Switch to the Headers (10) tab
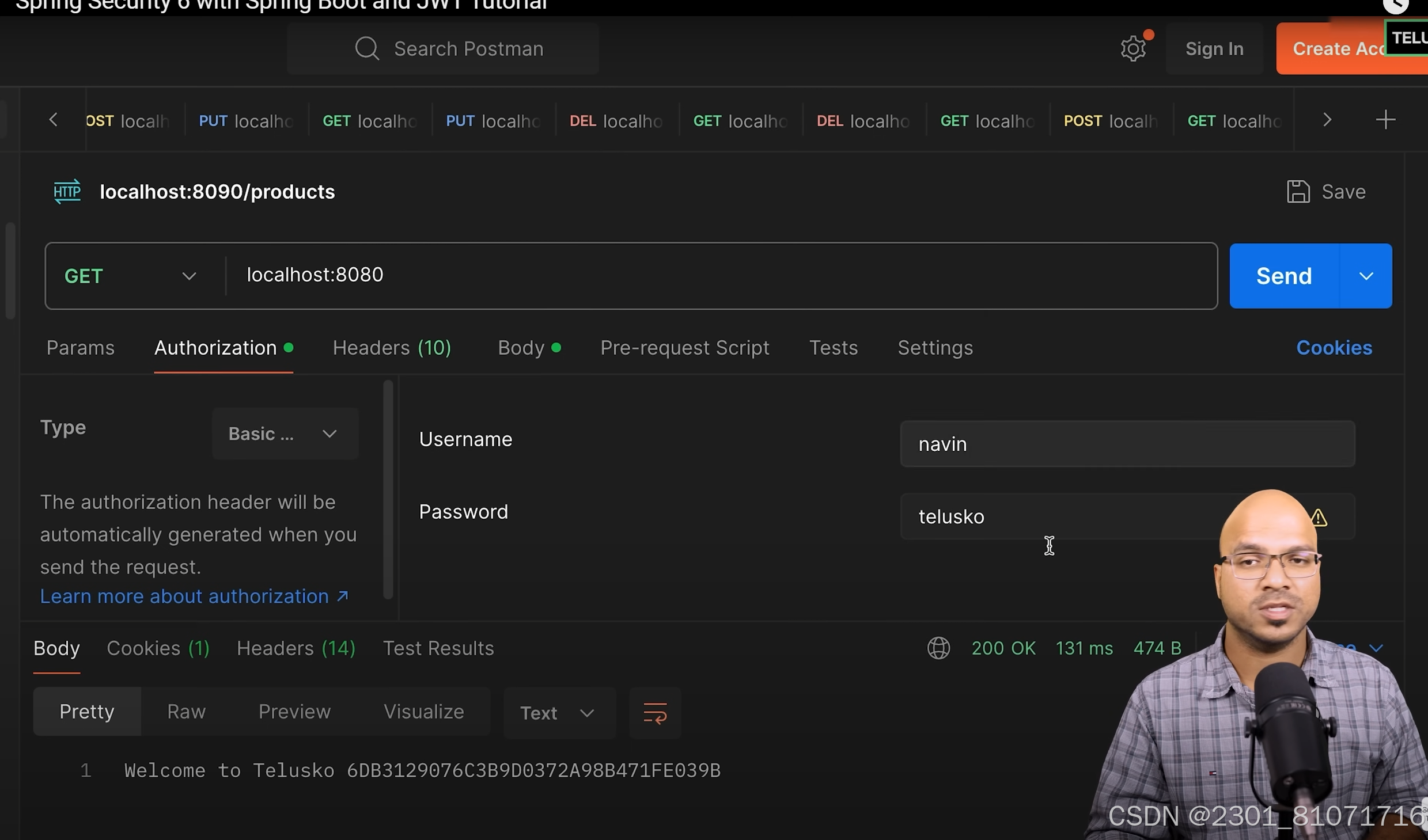 pyautogui.click(x=392, y=347)
